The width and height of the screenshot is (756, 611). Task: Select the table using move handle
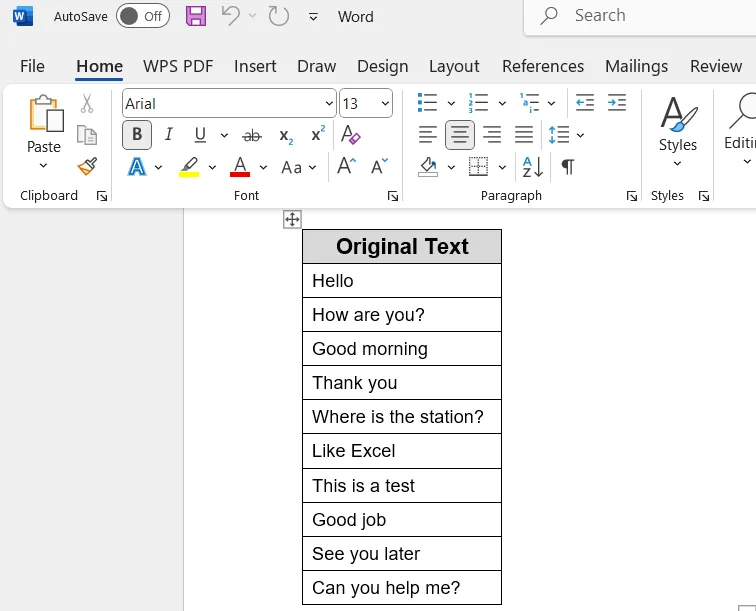pyautogui.click(x=292, y=219)
